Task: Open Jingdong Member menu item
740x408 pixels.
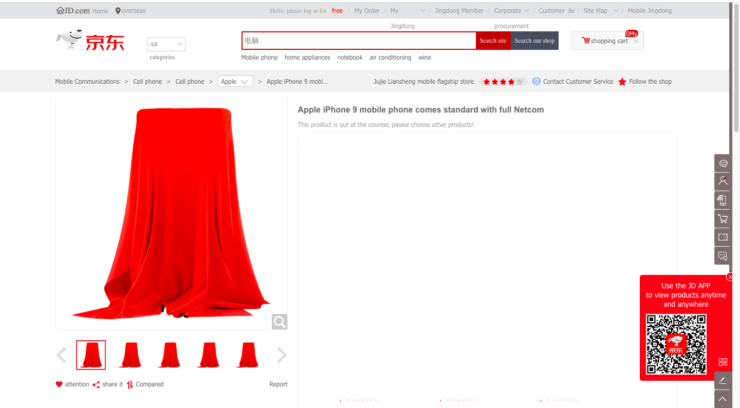Action: point(459,10)
